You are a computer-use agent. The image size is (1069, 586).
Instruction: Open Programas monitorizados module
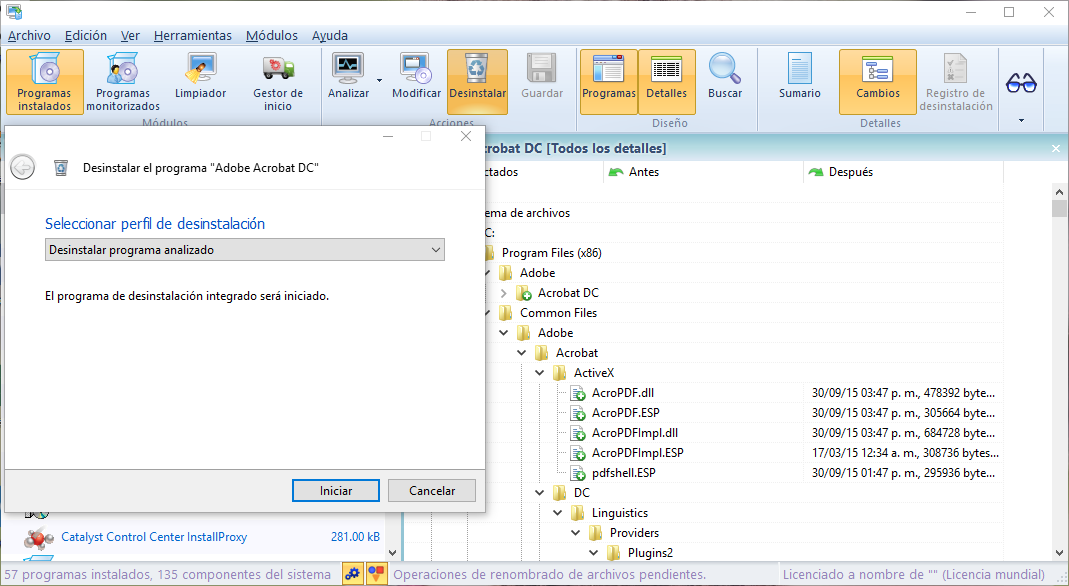(x=123, y=82)
